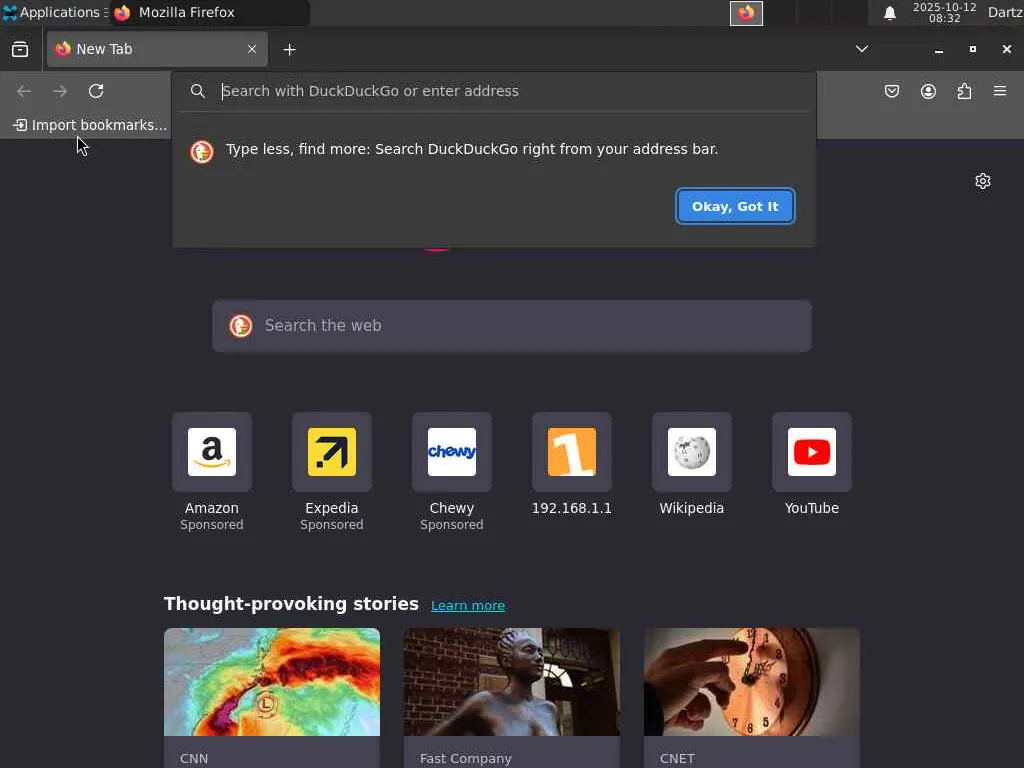
Task: Click the address bar magnifier icon
Action: (x=198, y=91)
